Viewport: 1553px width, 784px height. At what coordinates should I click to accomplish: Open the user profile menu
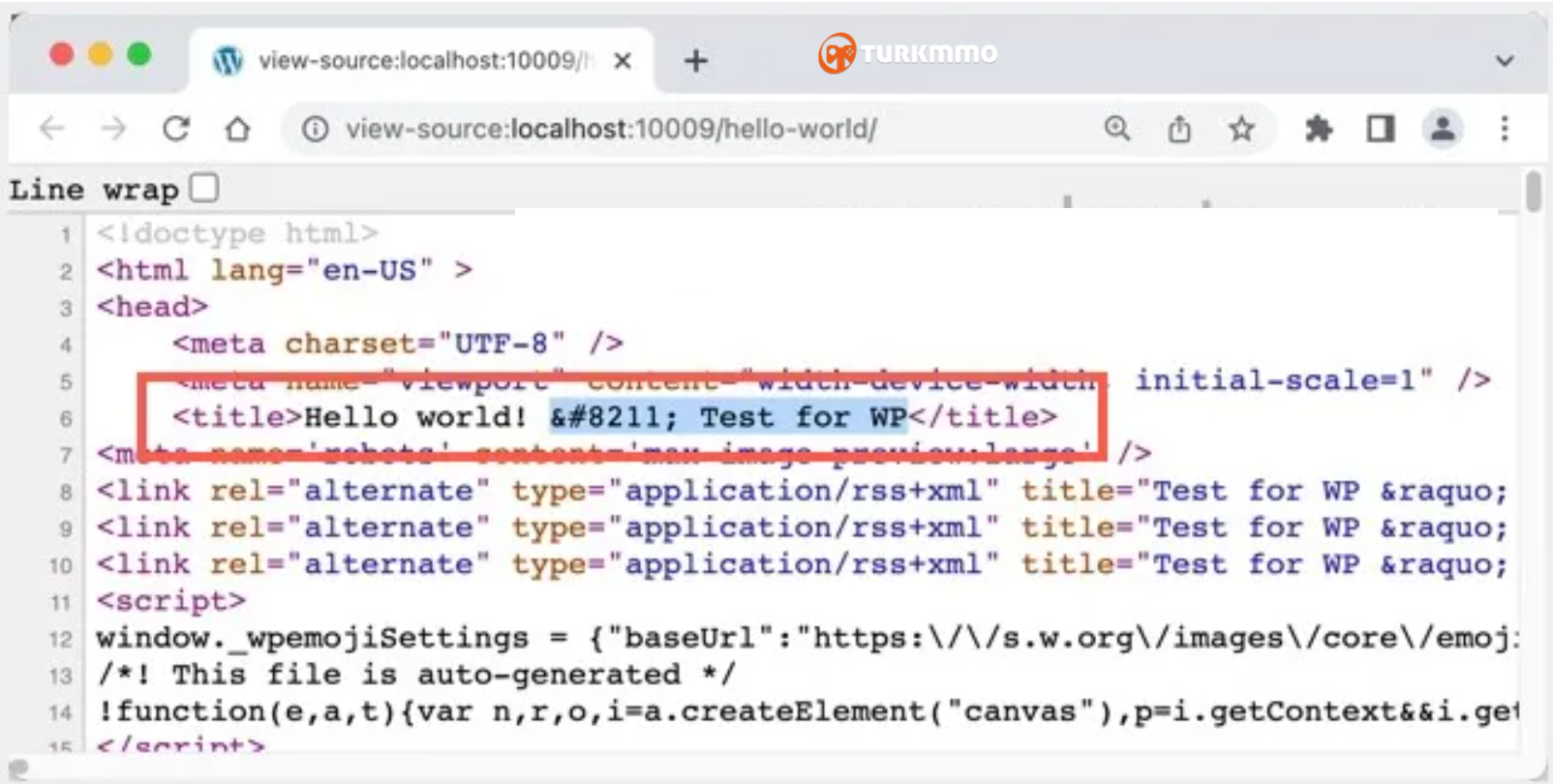pos(1443,129)
